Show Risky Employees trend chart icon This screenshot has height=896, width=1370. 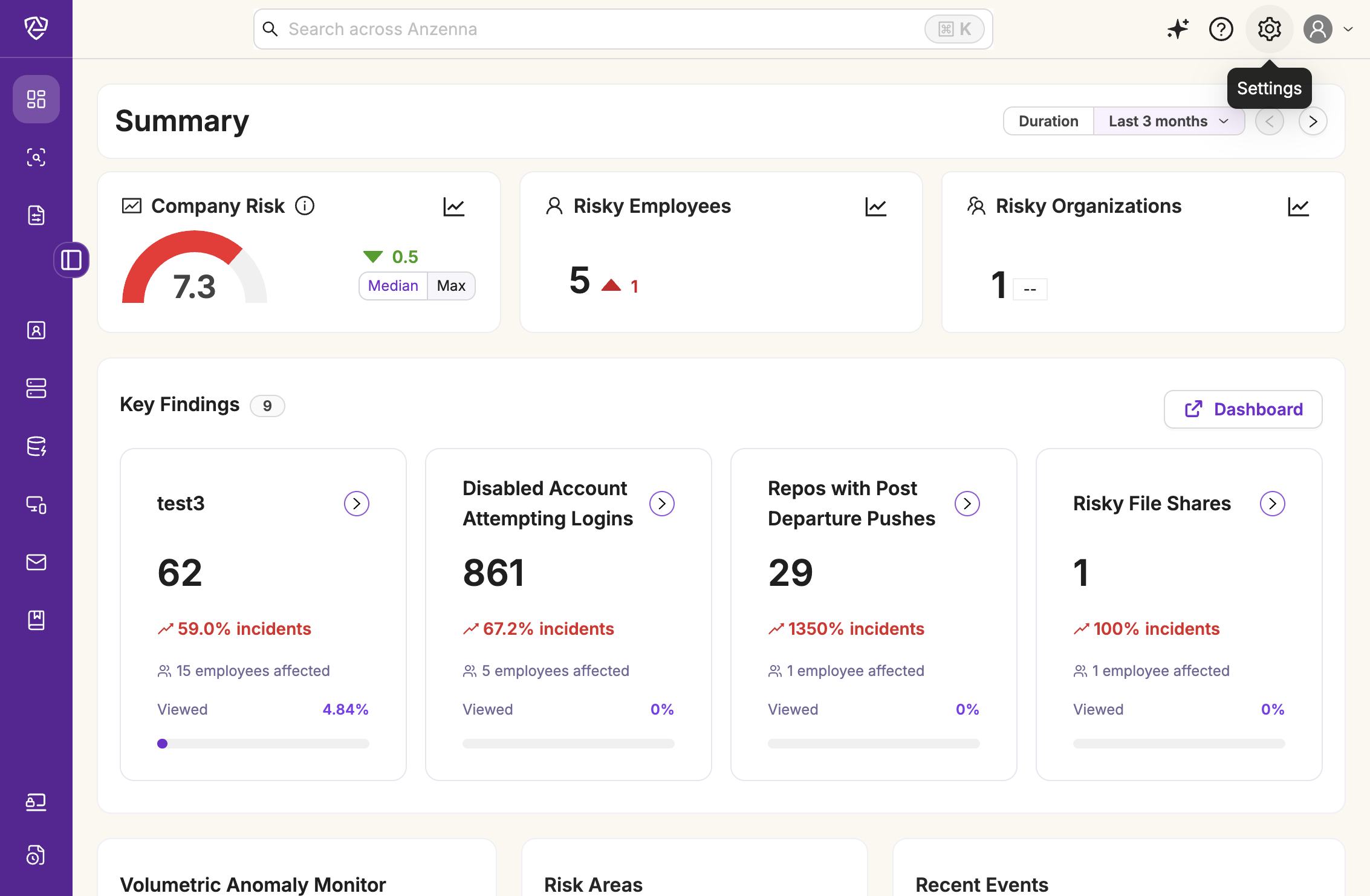875,207
